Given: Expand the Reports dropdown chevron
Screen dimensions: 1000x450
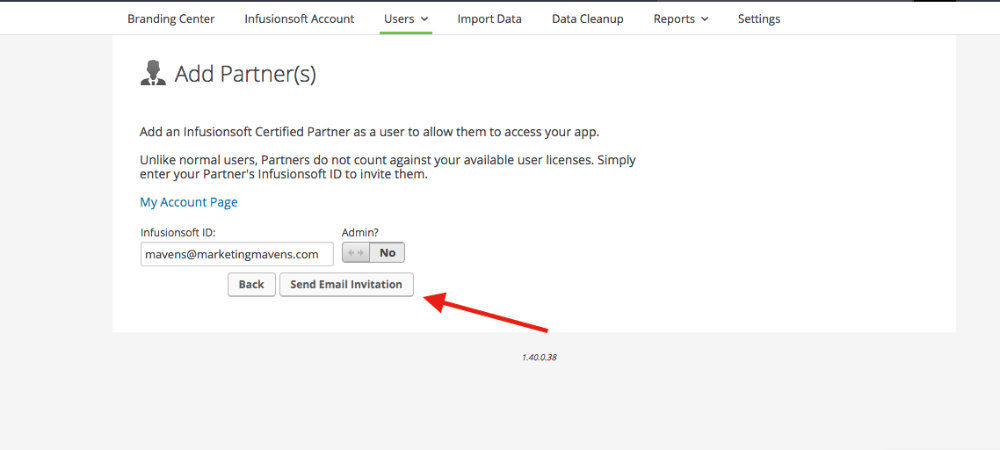Looking at the screenshot, I should tap(705, 19).
